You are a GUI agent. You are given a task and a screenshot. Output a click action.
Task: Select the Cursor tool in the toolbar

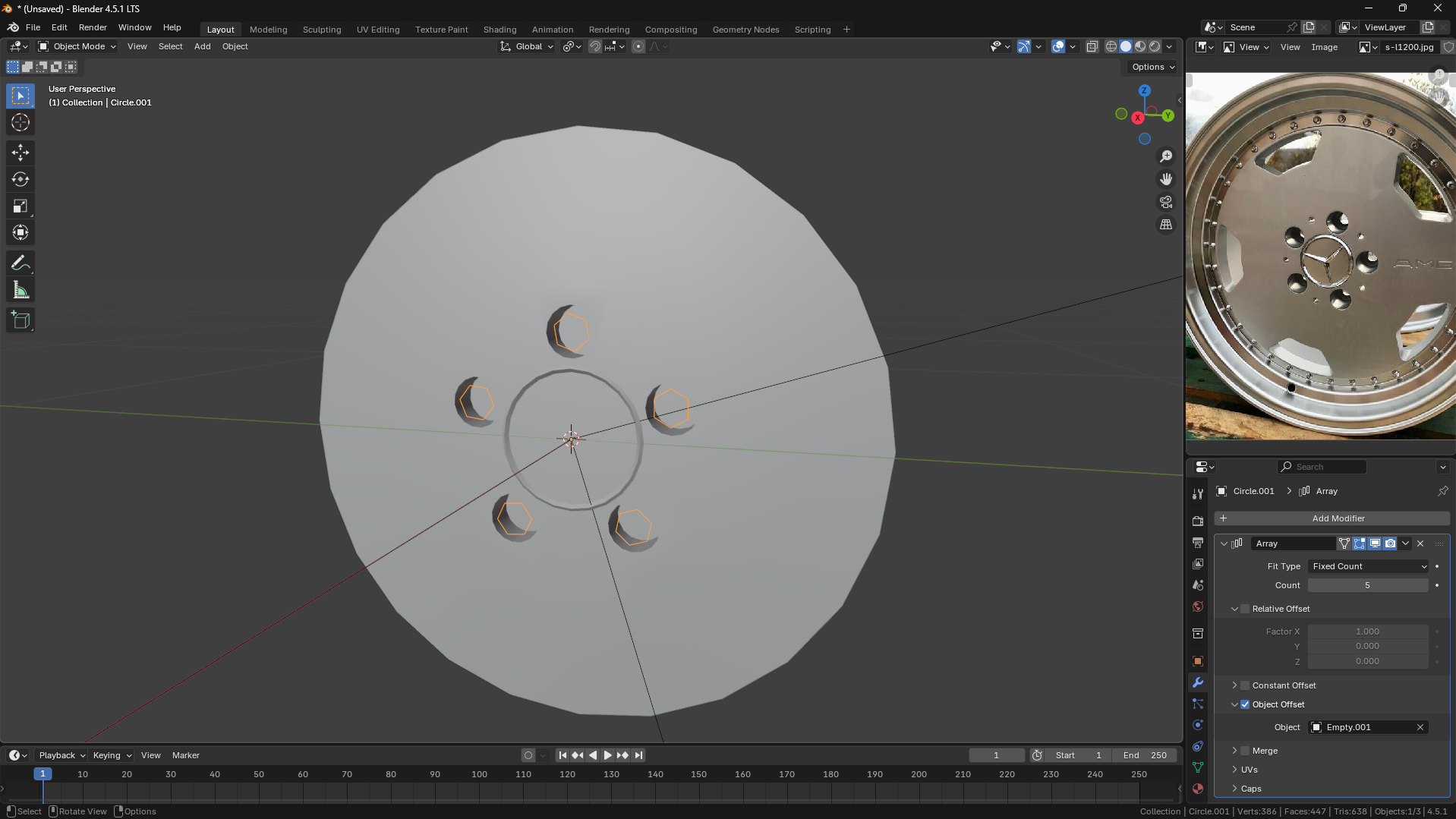click(x=20, y=122)
